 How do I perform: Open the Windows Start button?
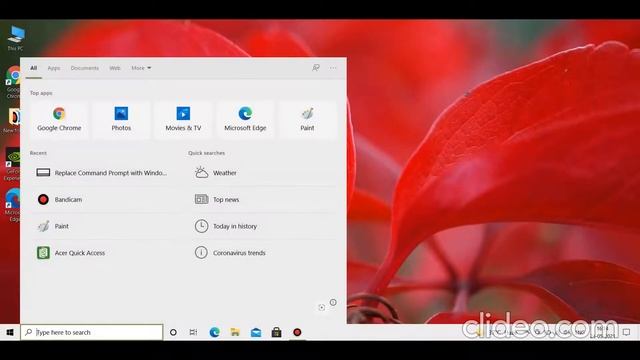pyautogui.click(x=10, y=332)
